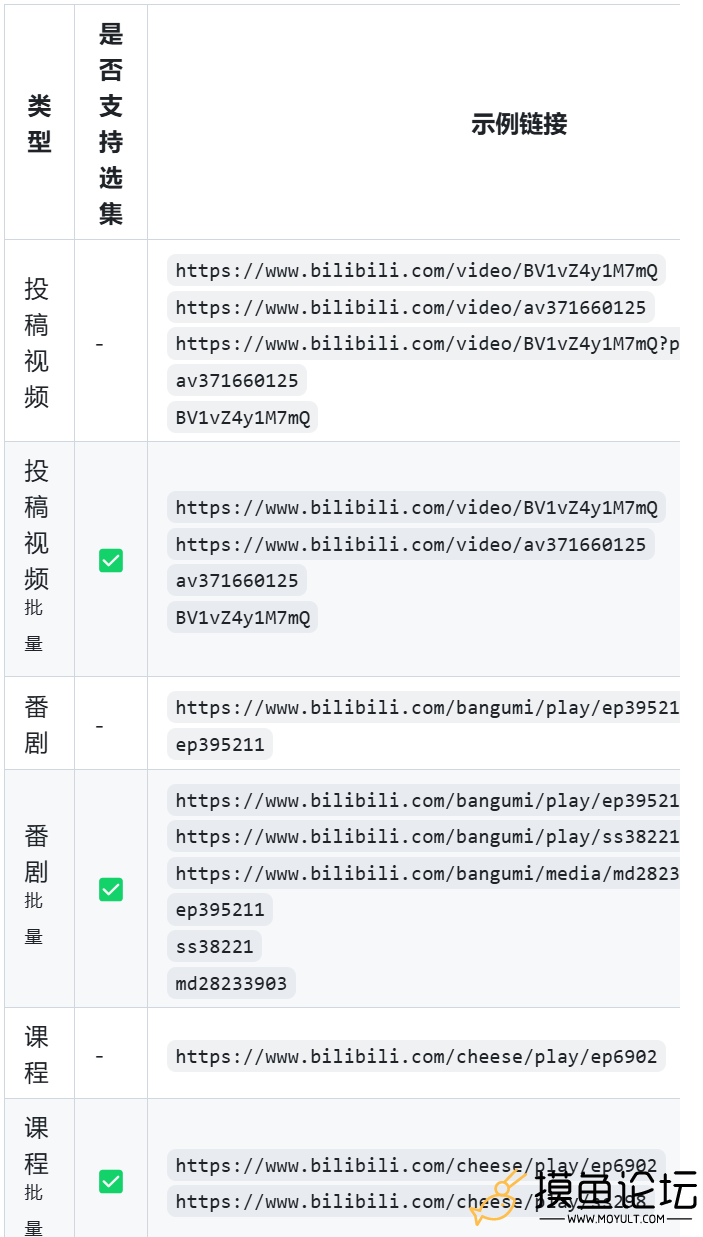Click the ss38221 code snippet

point(215,946)
